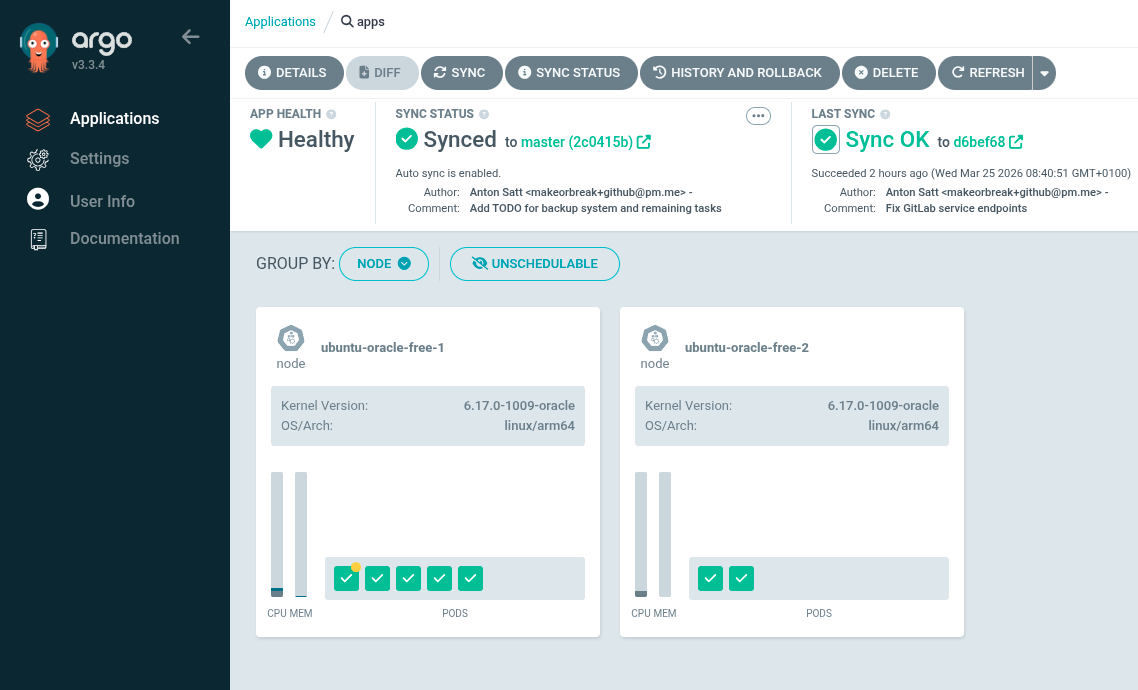This screenshot has height=690, width=1138.
Task: Click the Argo octopus logo
Action: (37, 45)
